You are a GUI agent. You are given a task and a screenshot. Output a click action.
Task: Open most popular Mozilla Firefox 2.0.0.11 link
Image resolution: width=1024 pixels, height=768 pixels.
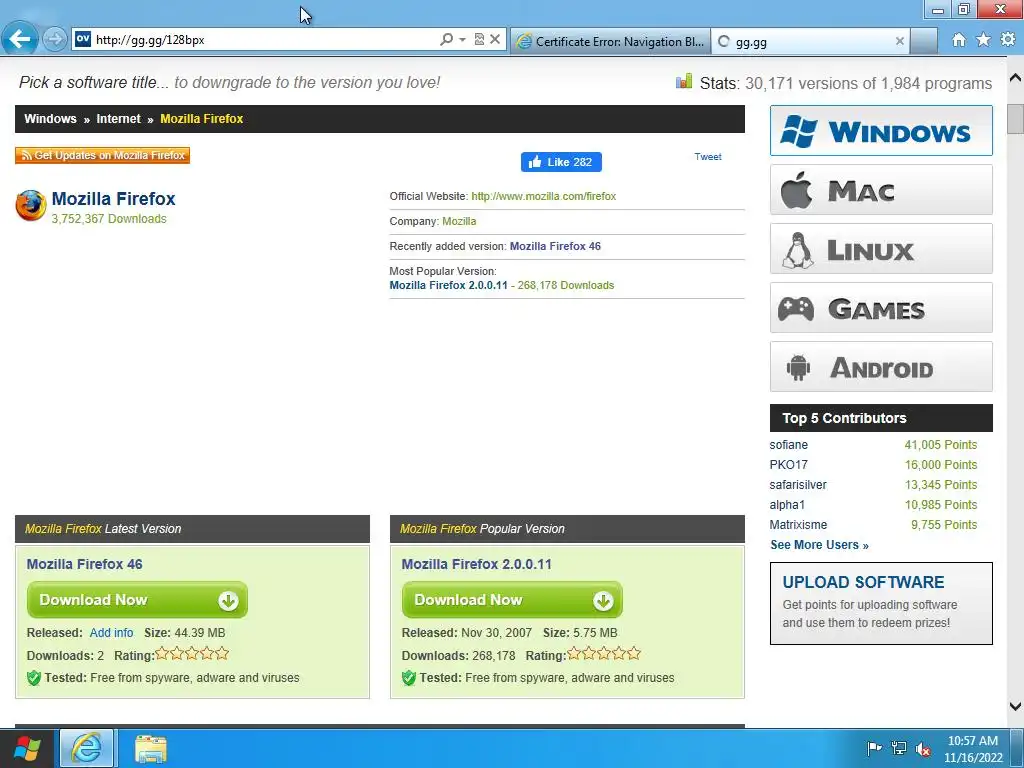448,285
